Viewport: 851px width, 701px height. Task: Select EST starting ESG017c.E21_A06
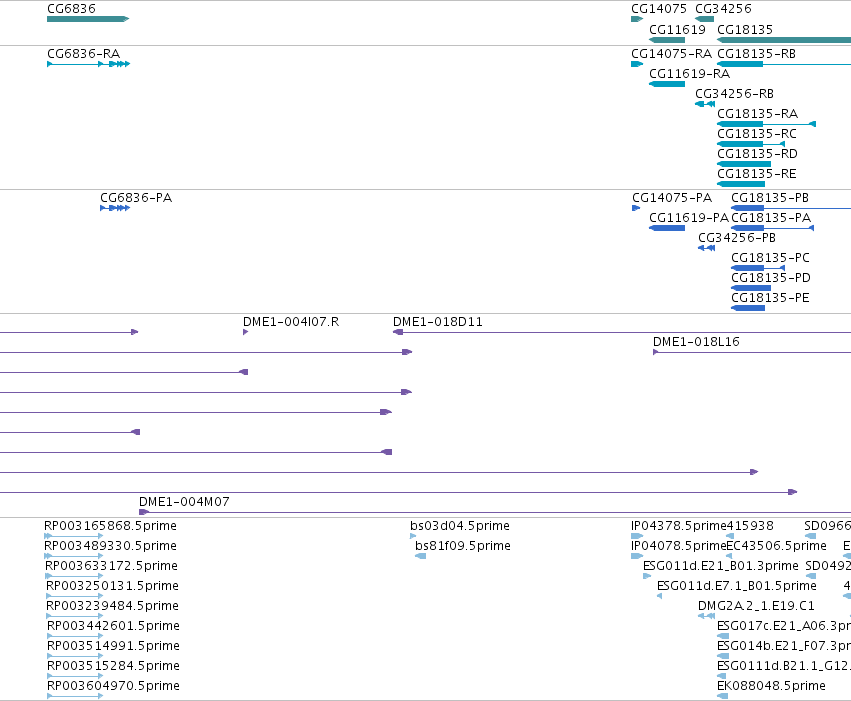784,626
